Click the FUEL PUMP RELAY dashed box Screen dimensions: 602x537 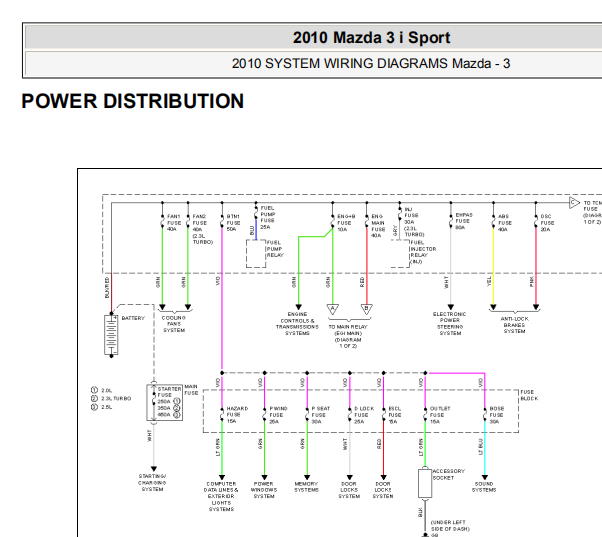pos(256,254)
